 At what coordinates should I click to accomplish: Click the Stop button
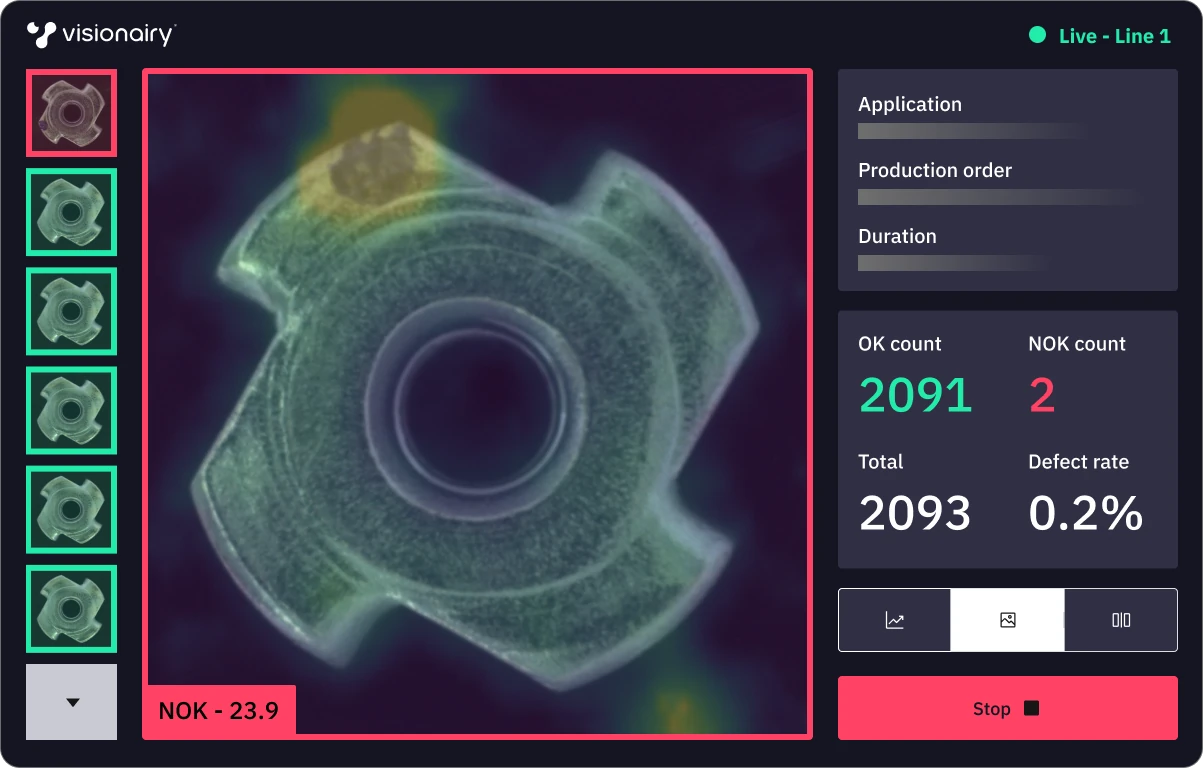click(1007, 708)
